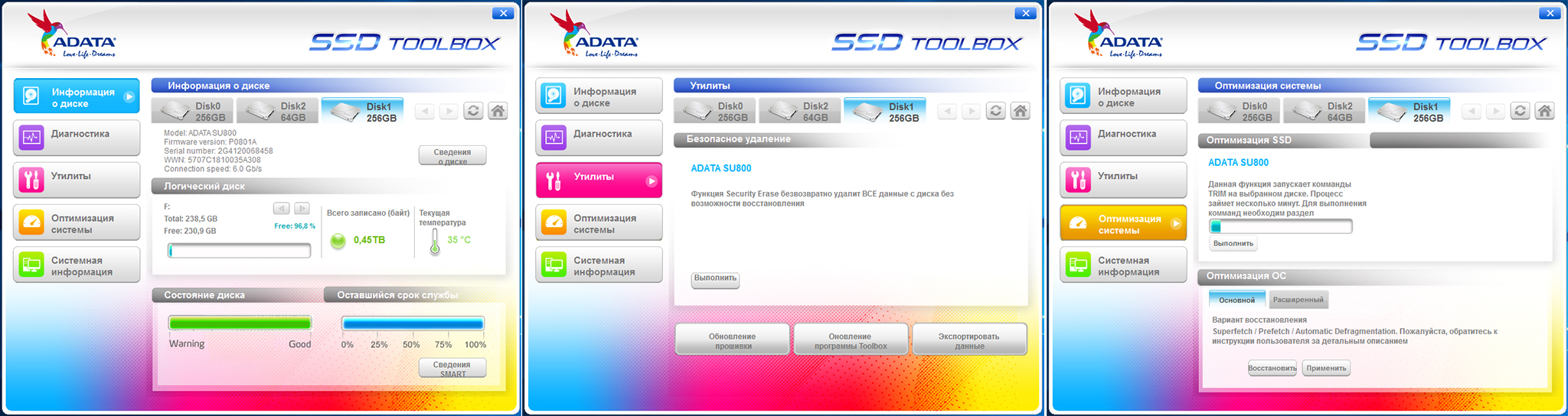Click ADATA SU800 label in right window
This screenshot has height=416, width=1568.
[1238, 163]
